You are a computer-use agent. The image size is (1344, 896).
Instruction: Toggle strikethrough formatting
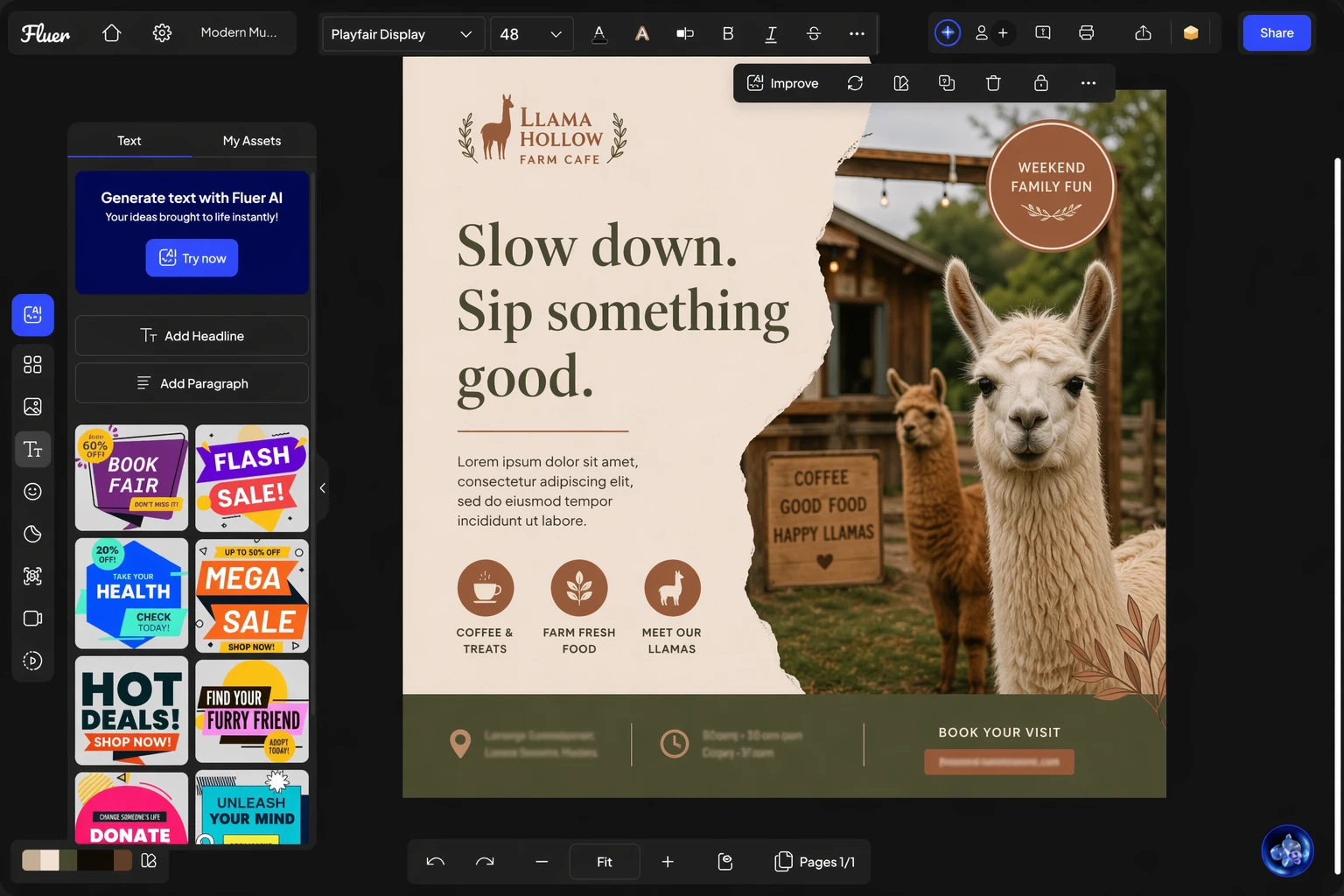tap(813, 33)
